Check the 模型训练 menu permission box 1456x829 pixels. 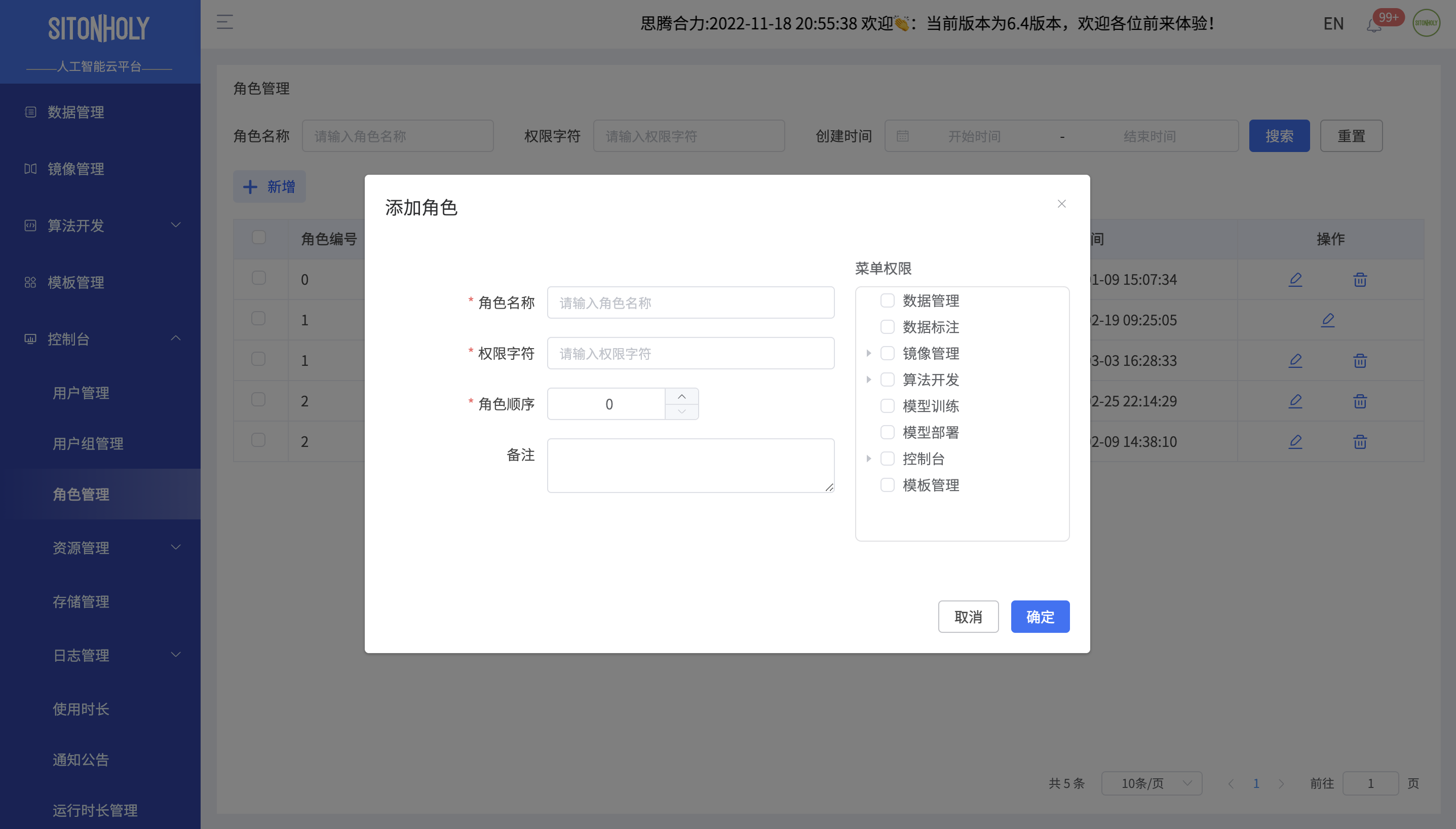[888, 406]
